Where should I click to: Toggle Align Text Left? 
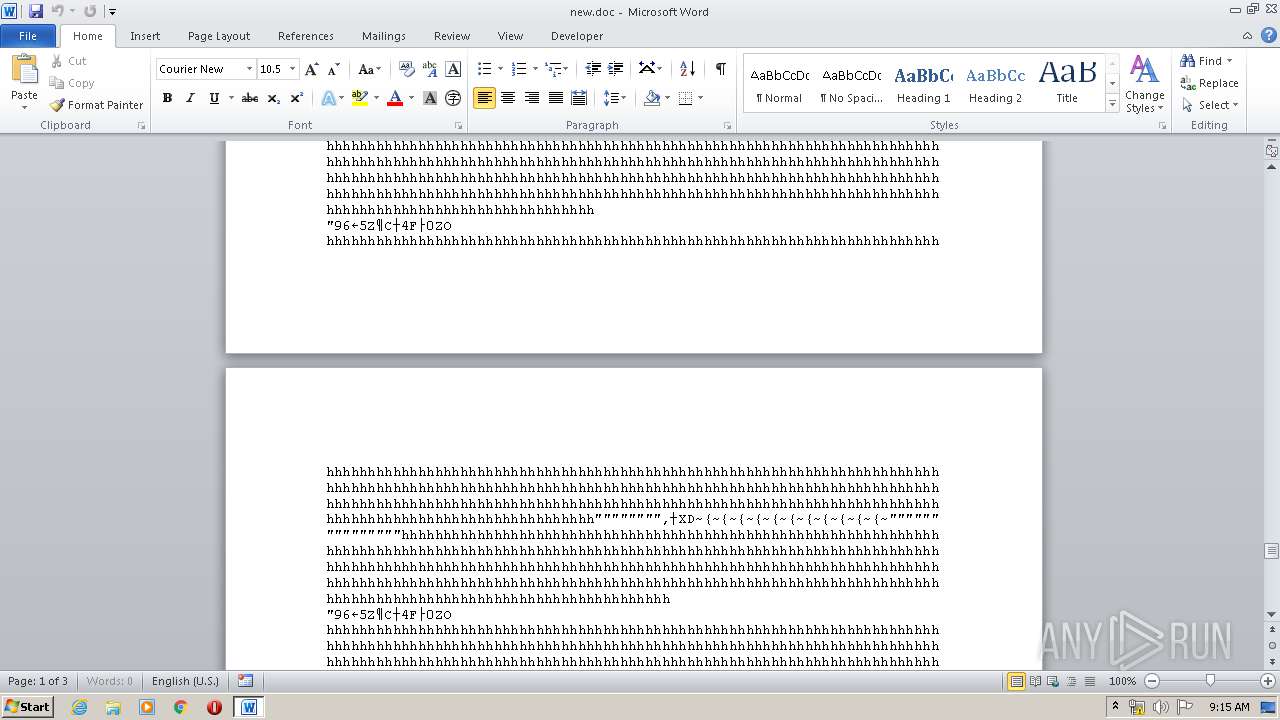pyautogui.click(x=484, y=98)
